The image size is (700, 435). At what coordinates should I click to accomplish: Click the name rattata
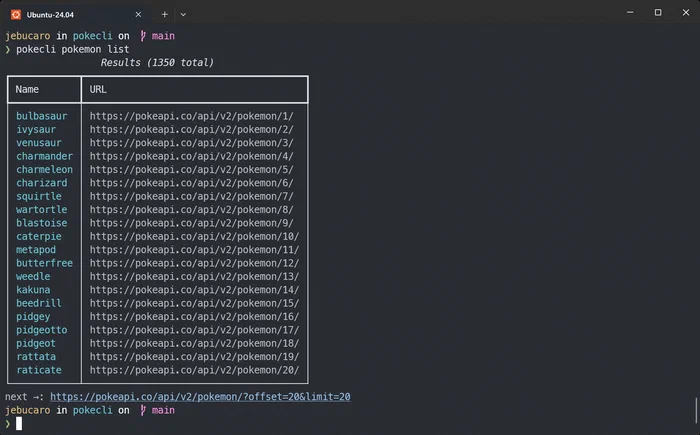(x=36, y=357)
